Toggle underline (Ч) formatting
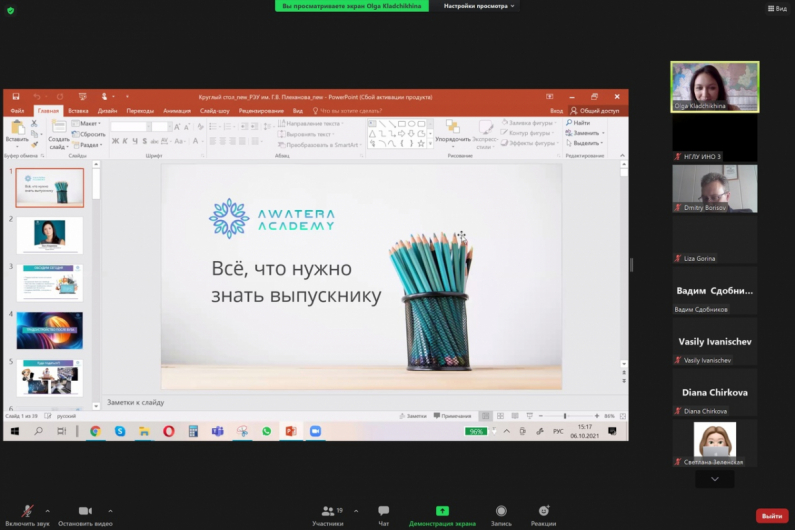Viewport: 795px width, 530px height. (135, 141)
